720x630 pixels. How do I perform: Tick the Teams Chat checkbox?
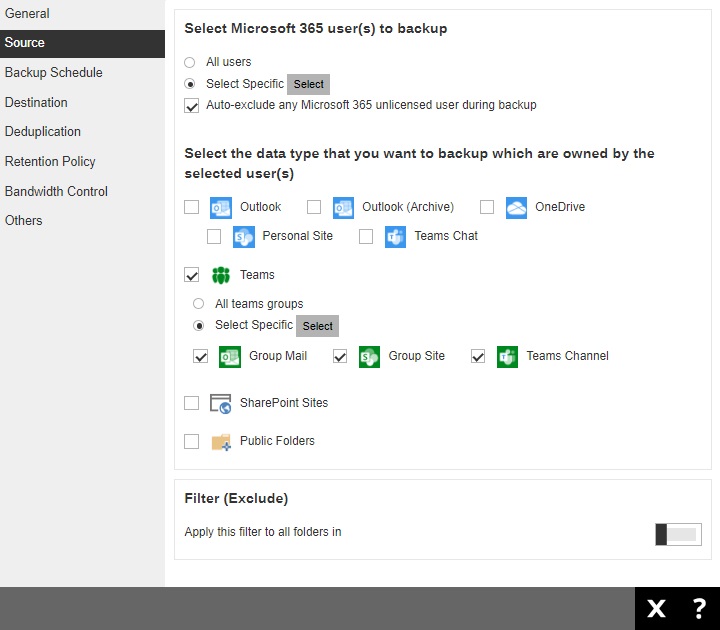(366, 236)
